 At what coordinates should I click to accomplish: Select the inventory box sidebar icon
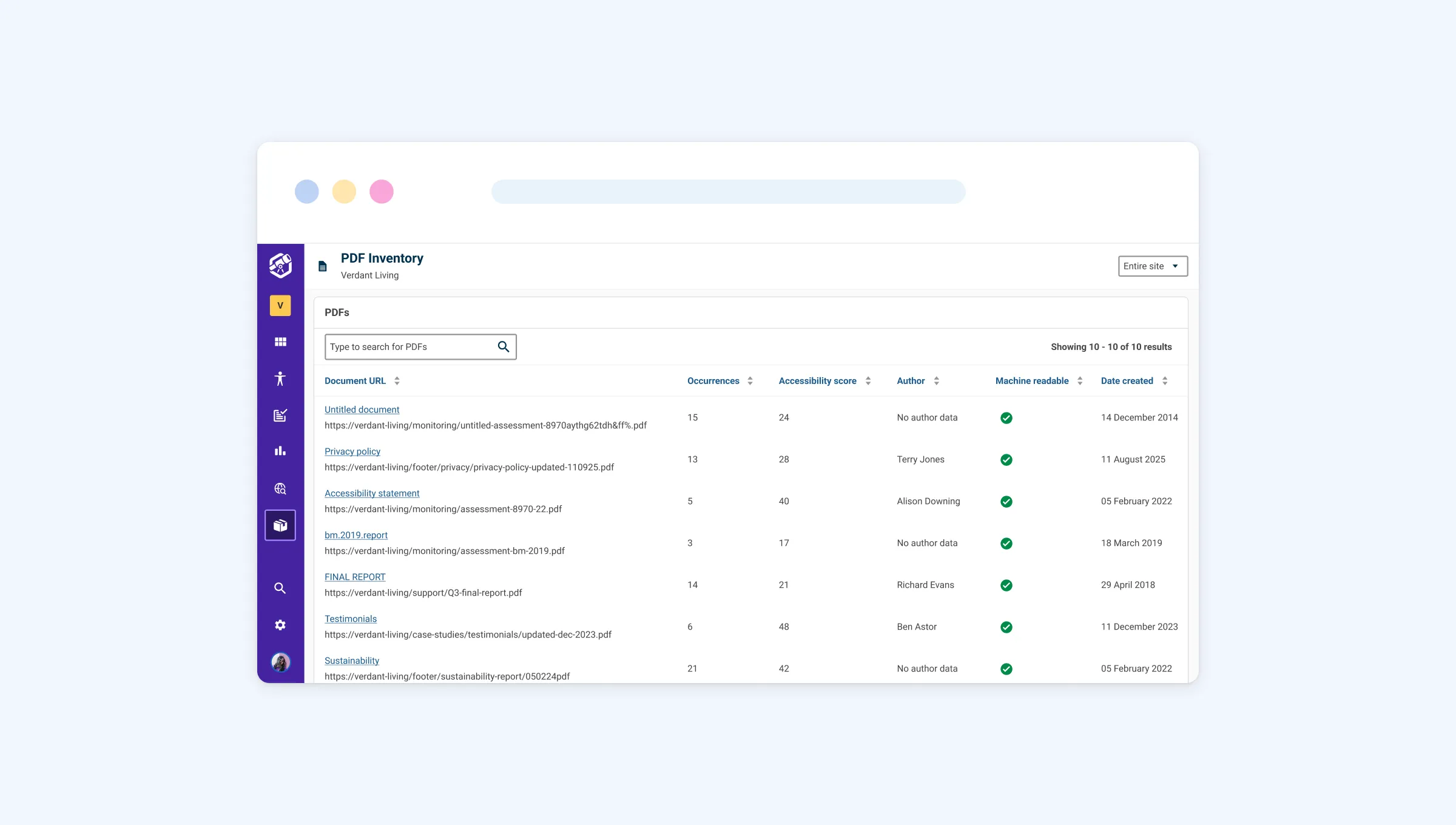click(280, 525)
